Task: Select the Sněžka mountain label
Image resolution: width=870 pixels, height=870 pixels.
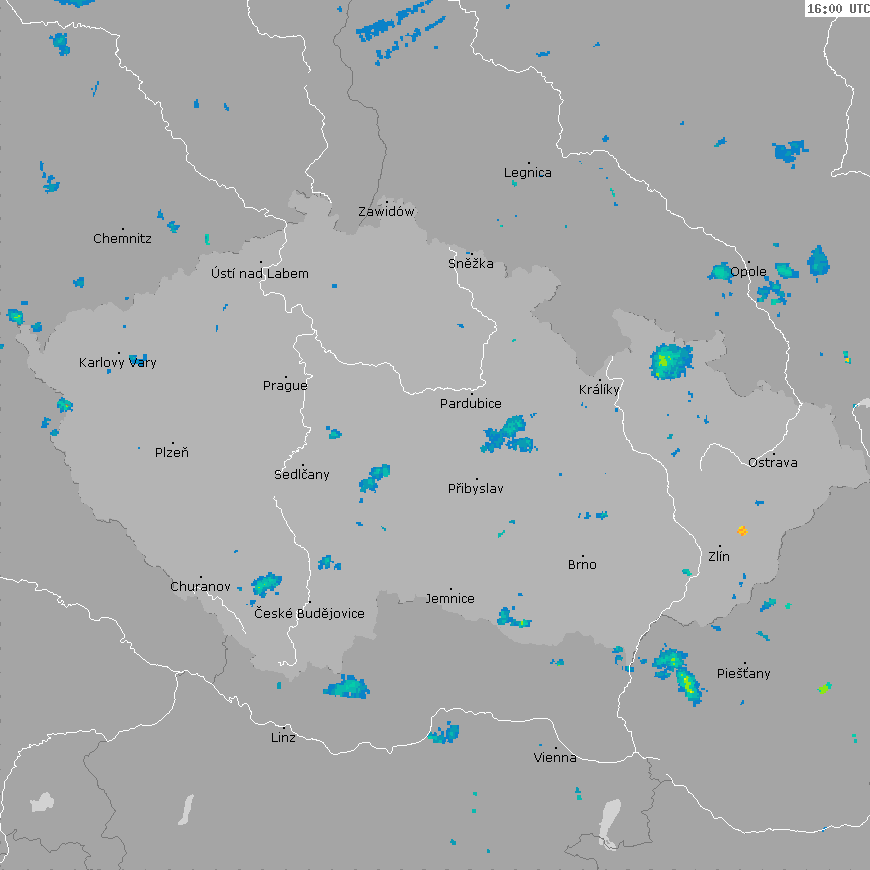Action: click(470, 265)
